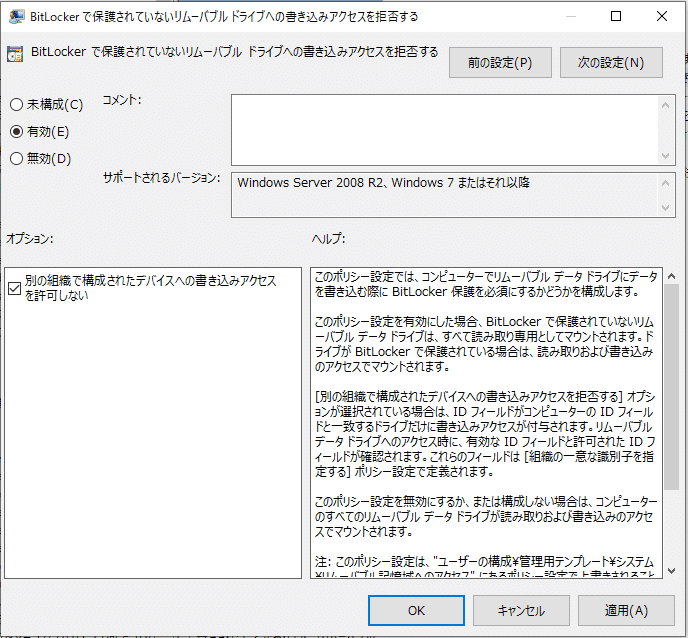688x638 pixels.
Task: Minimize the policy dialog window
Action: pyautogui.click(x=570, y=16)
